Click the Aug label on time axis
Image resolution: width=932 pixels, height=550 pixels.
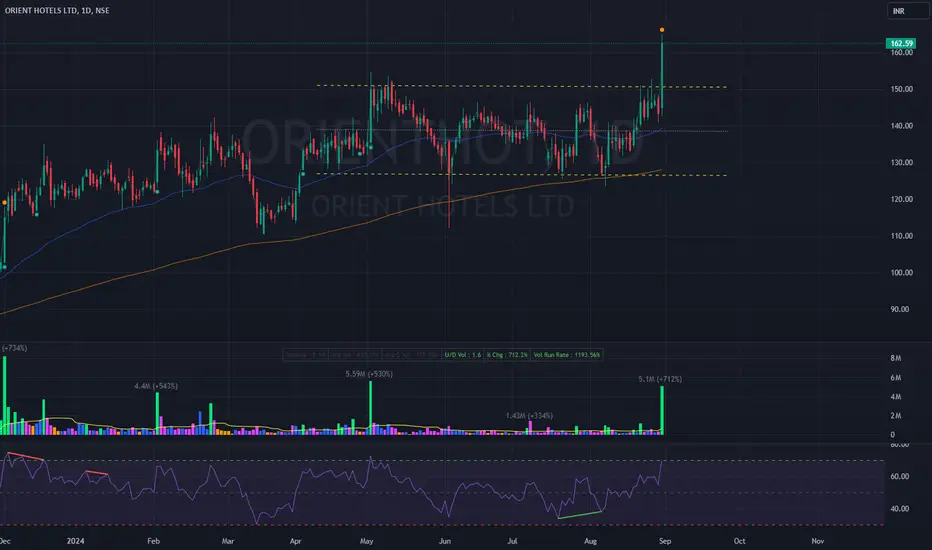(x=590, y=541)
